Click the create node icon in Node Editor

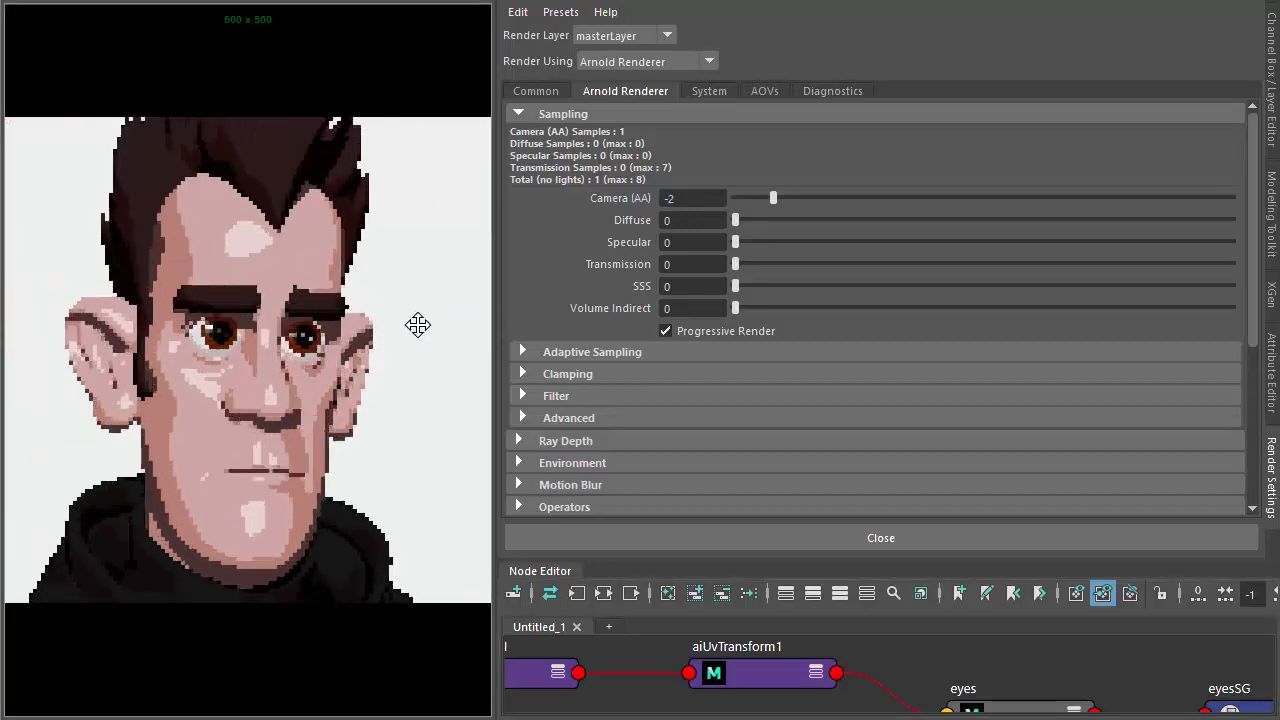pyautogui.click(x=513, y=593)
